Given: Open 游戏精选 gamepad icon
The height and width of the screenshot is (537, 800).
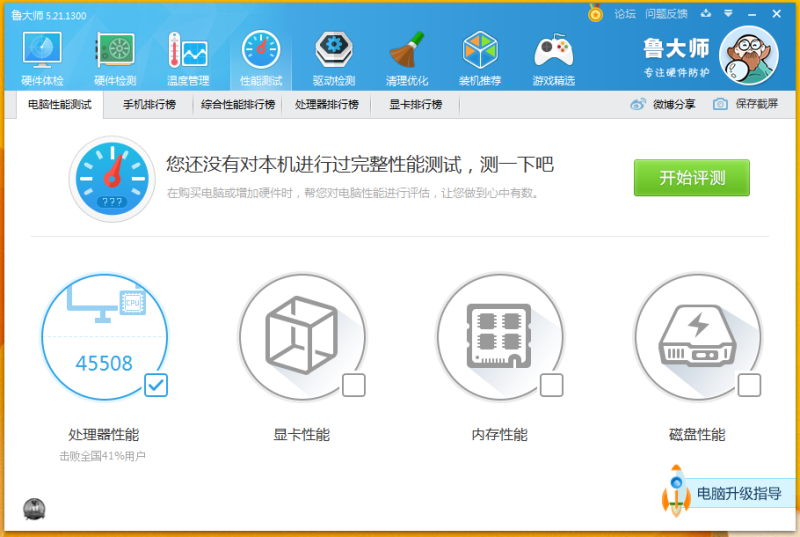Looking at the screenshot, I should click(x=553, y=57).
